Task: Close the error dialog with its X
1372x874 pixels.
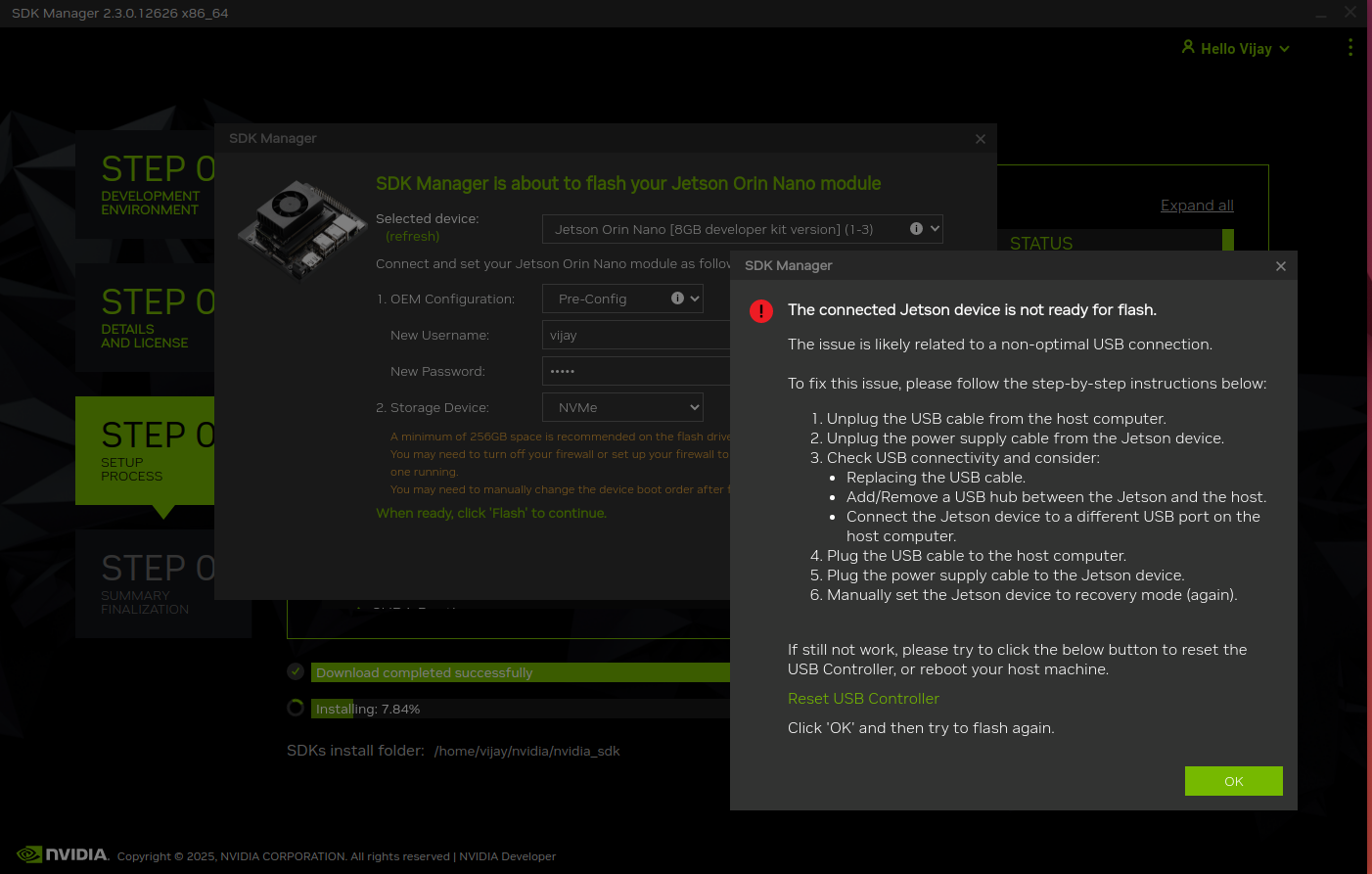Action: [x=1281, y=266]
